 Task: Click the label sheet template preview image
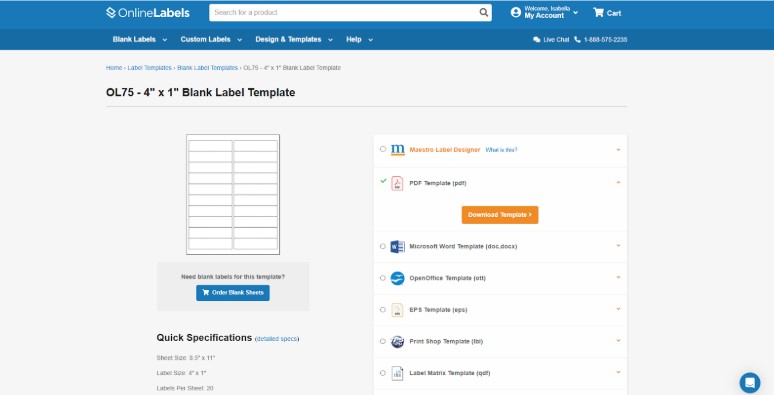point(233,195)
